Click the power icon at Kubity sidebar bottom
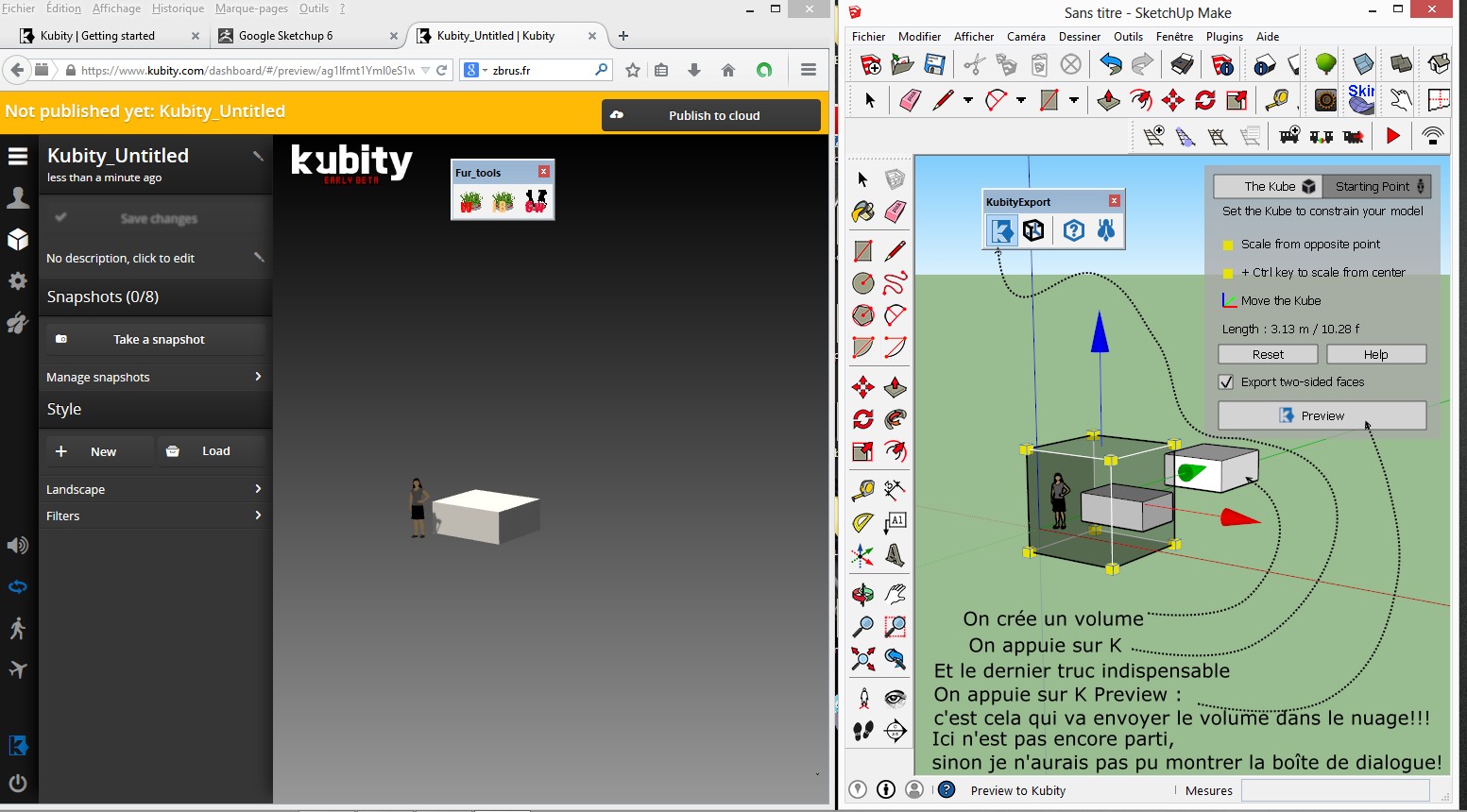 point(18,783)
